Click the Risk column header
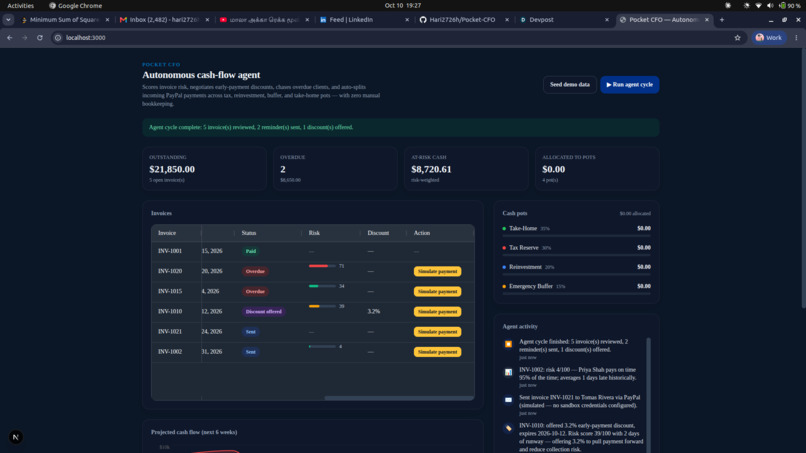Screen dimensions: 806x453 point(314,233)
